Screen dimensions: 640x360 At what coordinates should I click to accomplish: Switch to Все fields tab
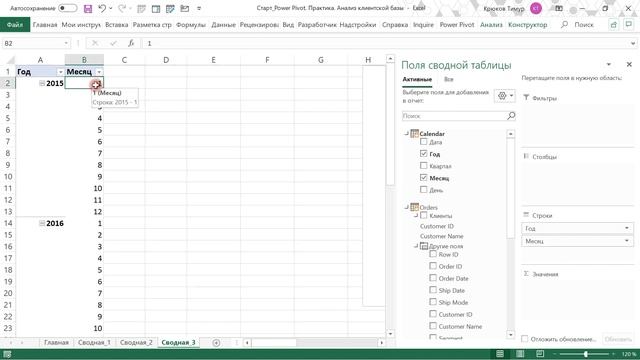coord(449,80)
